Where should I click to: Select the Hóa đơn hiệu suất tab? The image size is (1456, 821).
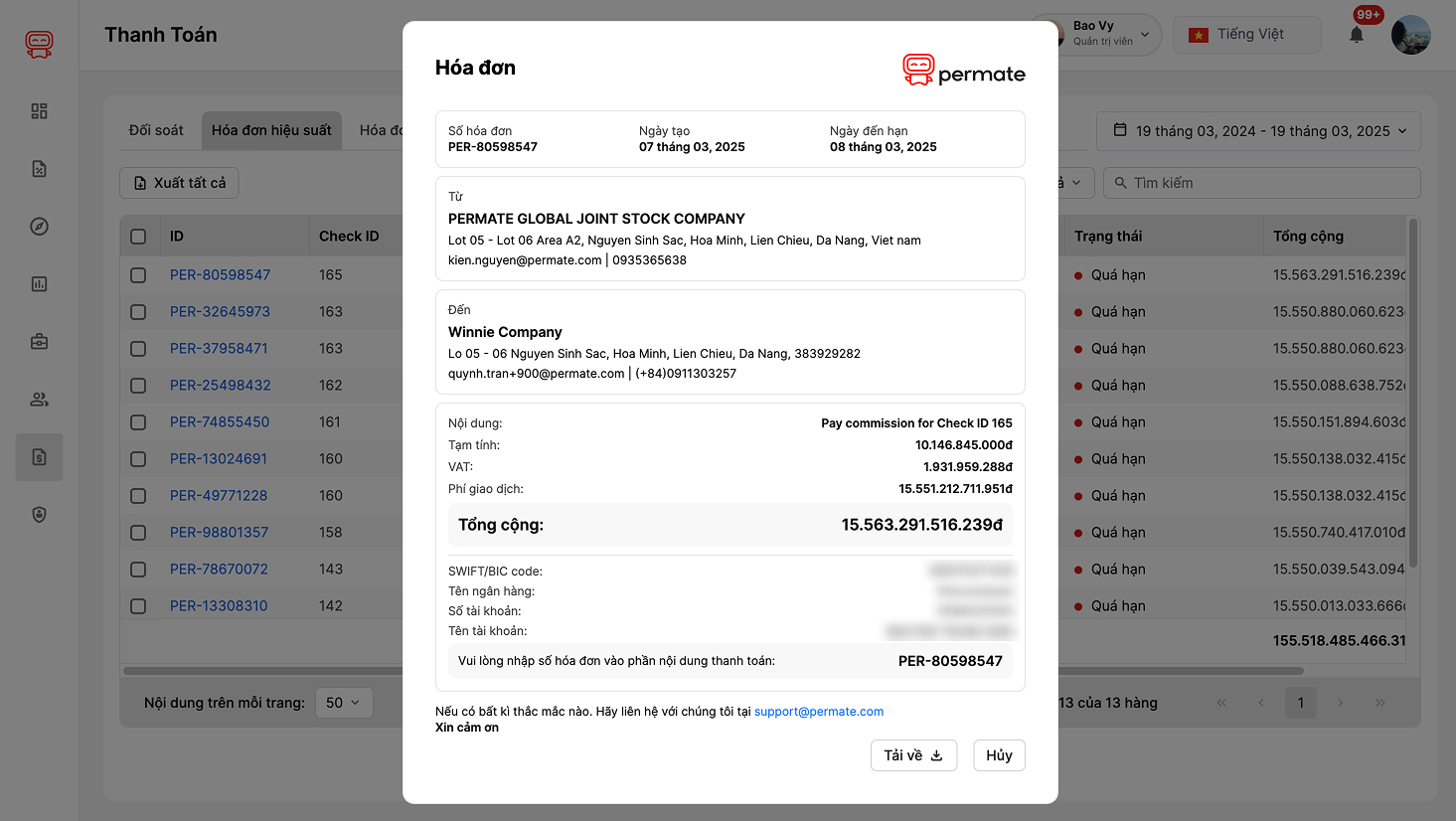click(271, 130)
